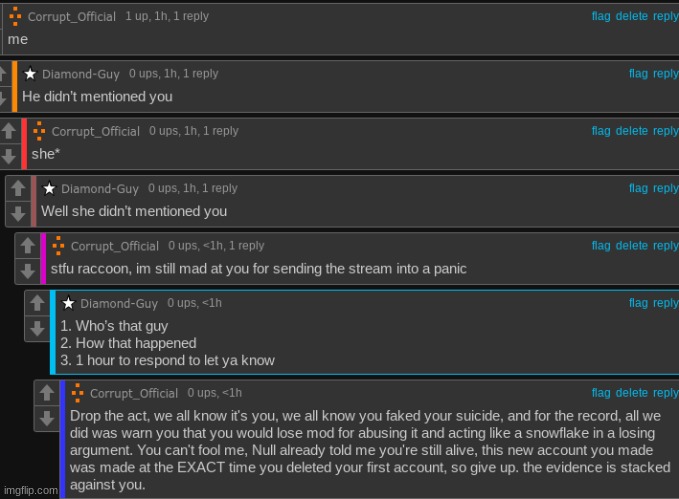Downvote the "stfu raccoon" comment

point(27,270)
